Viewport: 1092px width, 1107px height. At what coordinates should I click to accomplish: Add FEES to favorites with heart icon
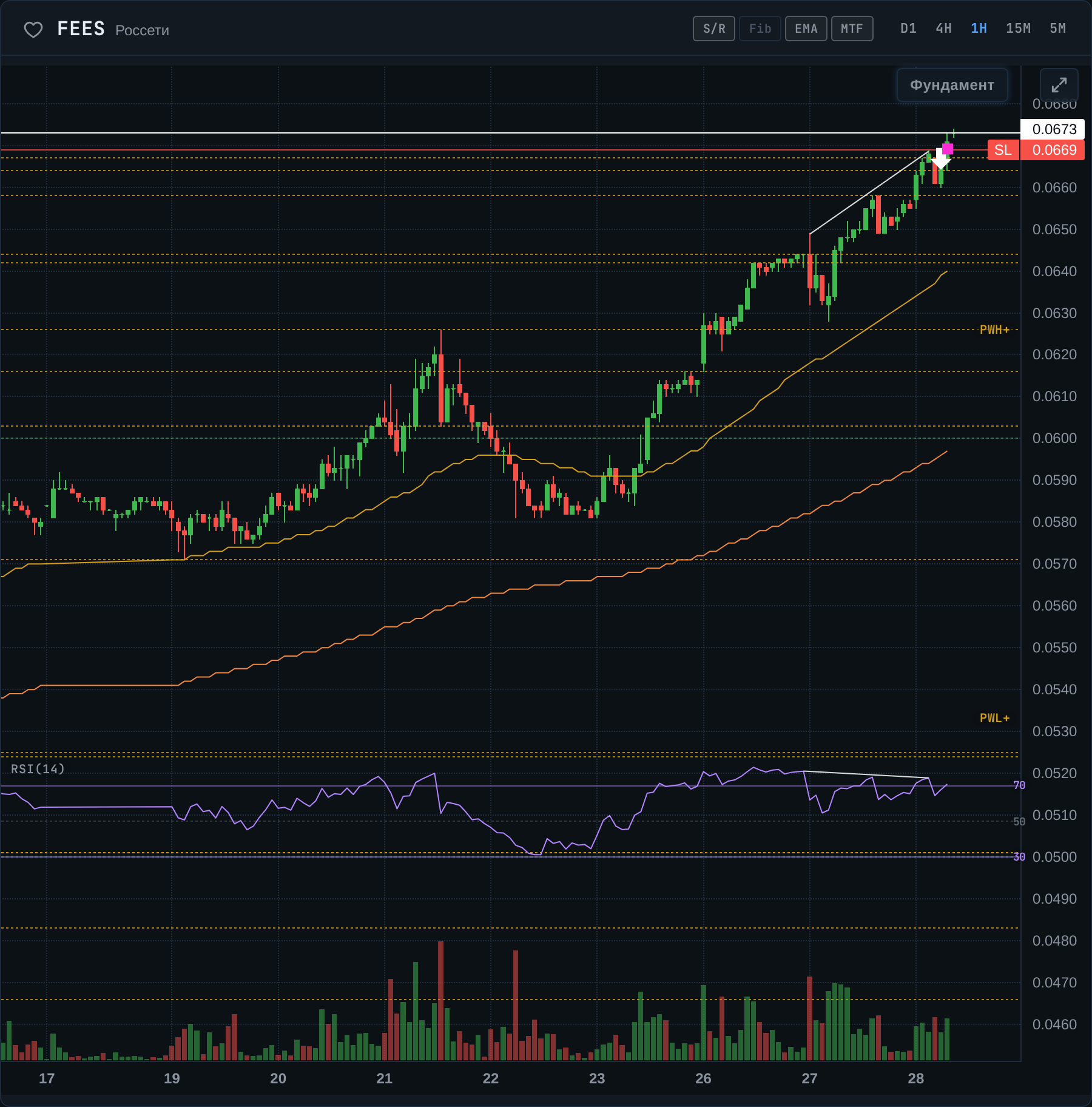tap(33, 29)
